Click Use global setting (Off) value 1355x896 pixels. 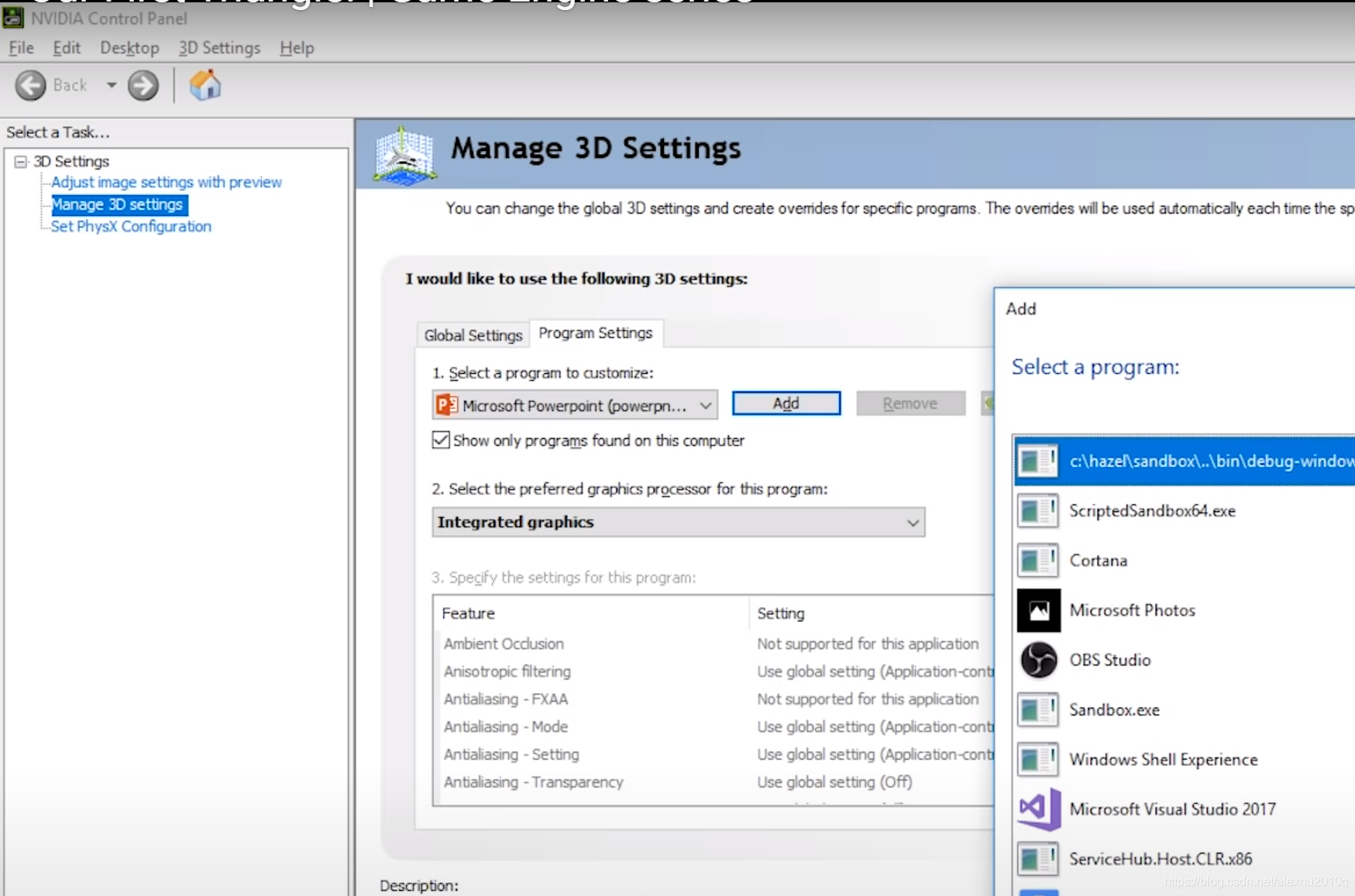834,782
